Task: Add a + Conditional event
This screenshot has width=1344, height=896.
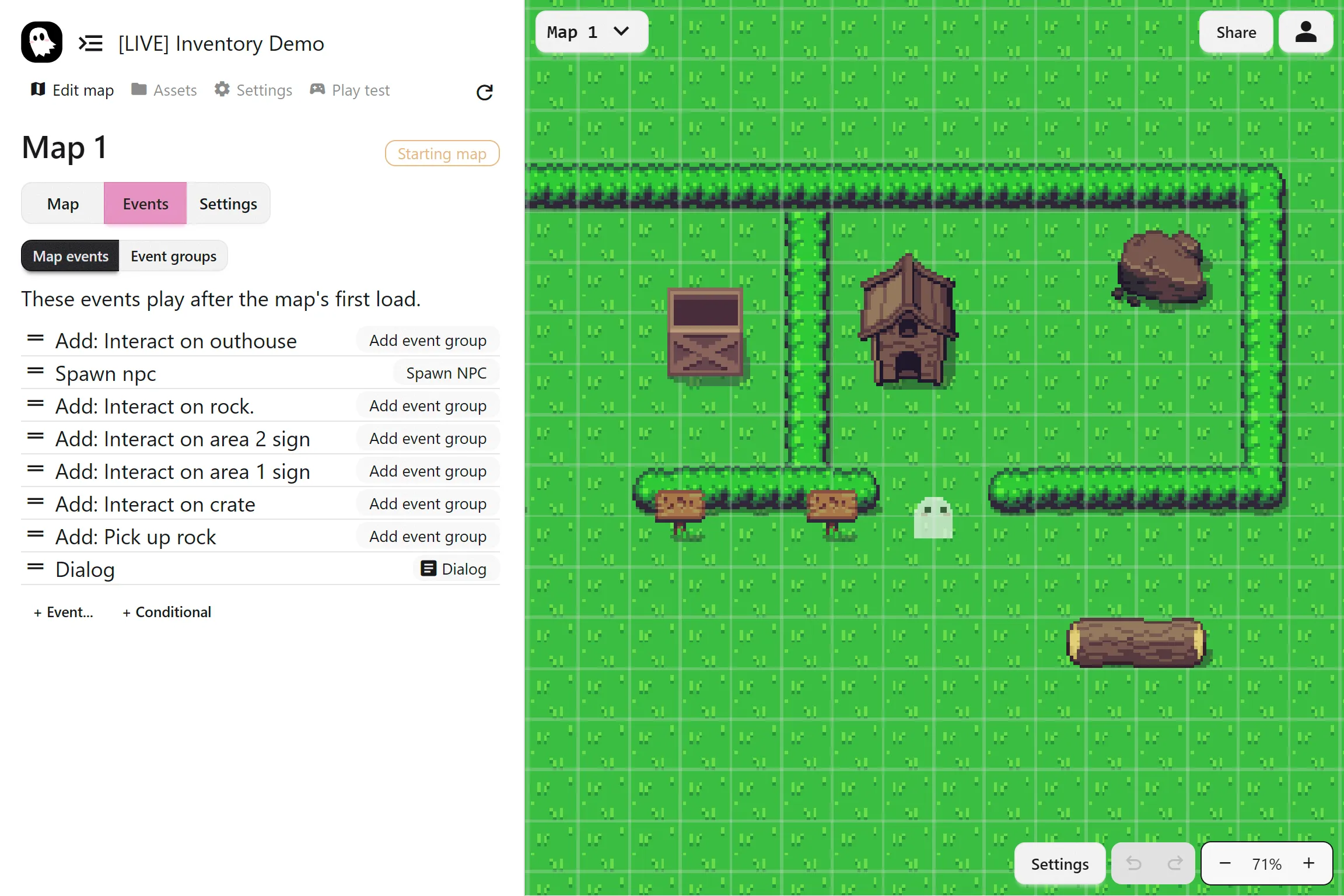Action: click(167, 612)
